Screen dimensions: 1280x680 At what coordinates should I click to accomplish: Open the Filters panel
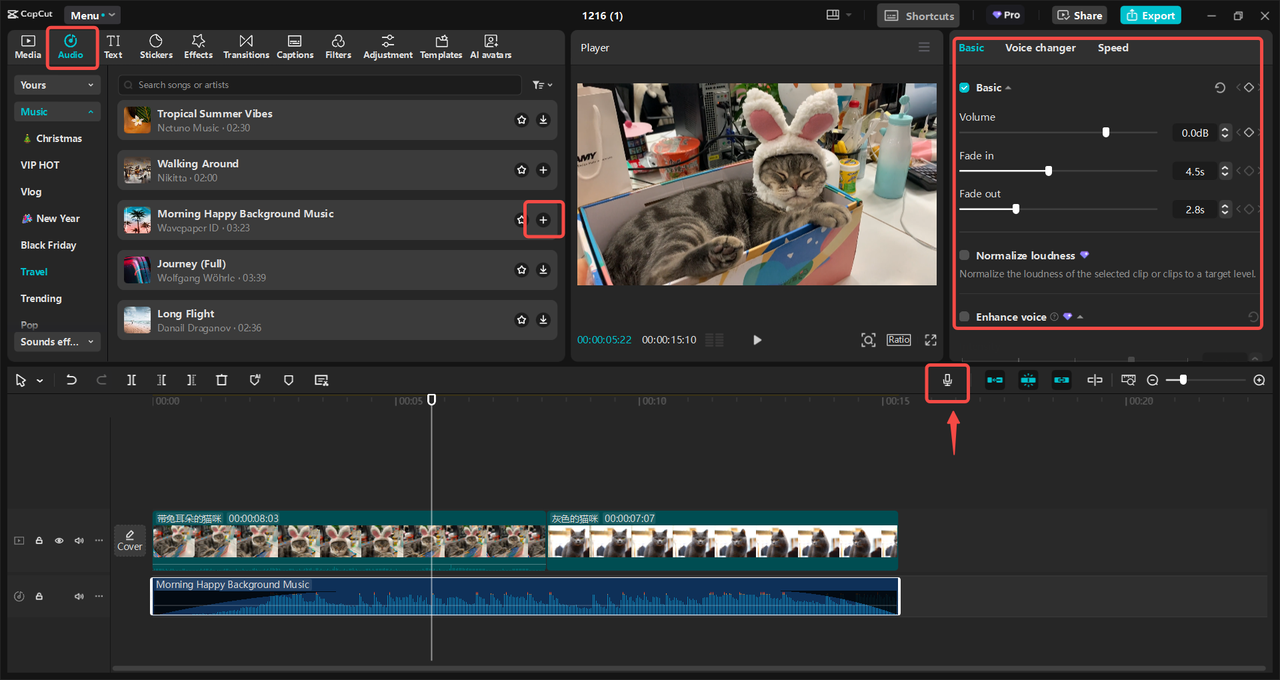(338, 46)
